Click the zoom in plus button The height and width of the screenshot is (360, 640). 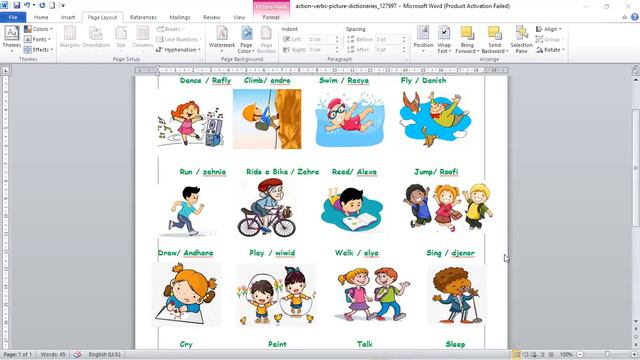tap(634, 354)
